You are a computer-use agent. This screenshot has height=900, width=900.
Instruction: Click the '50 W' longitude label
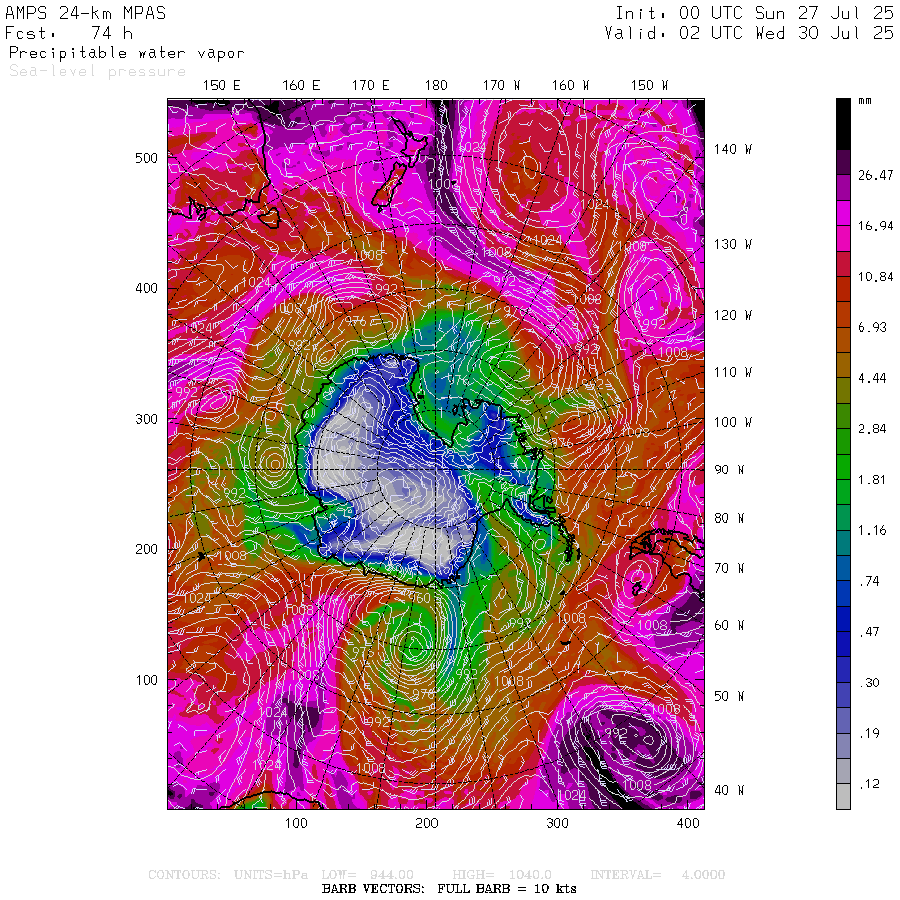729,696
